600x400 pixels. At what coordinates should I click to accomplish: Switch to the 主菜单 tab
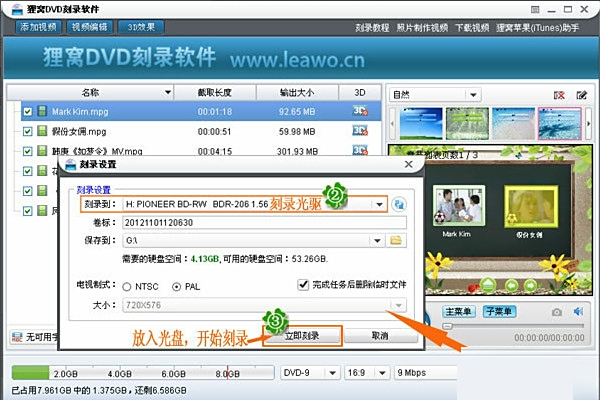459,312
